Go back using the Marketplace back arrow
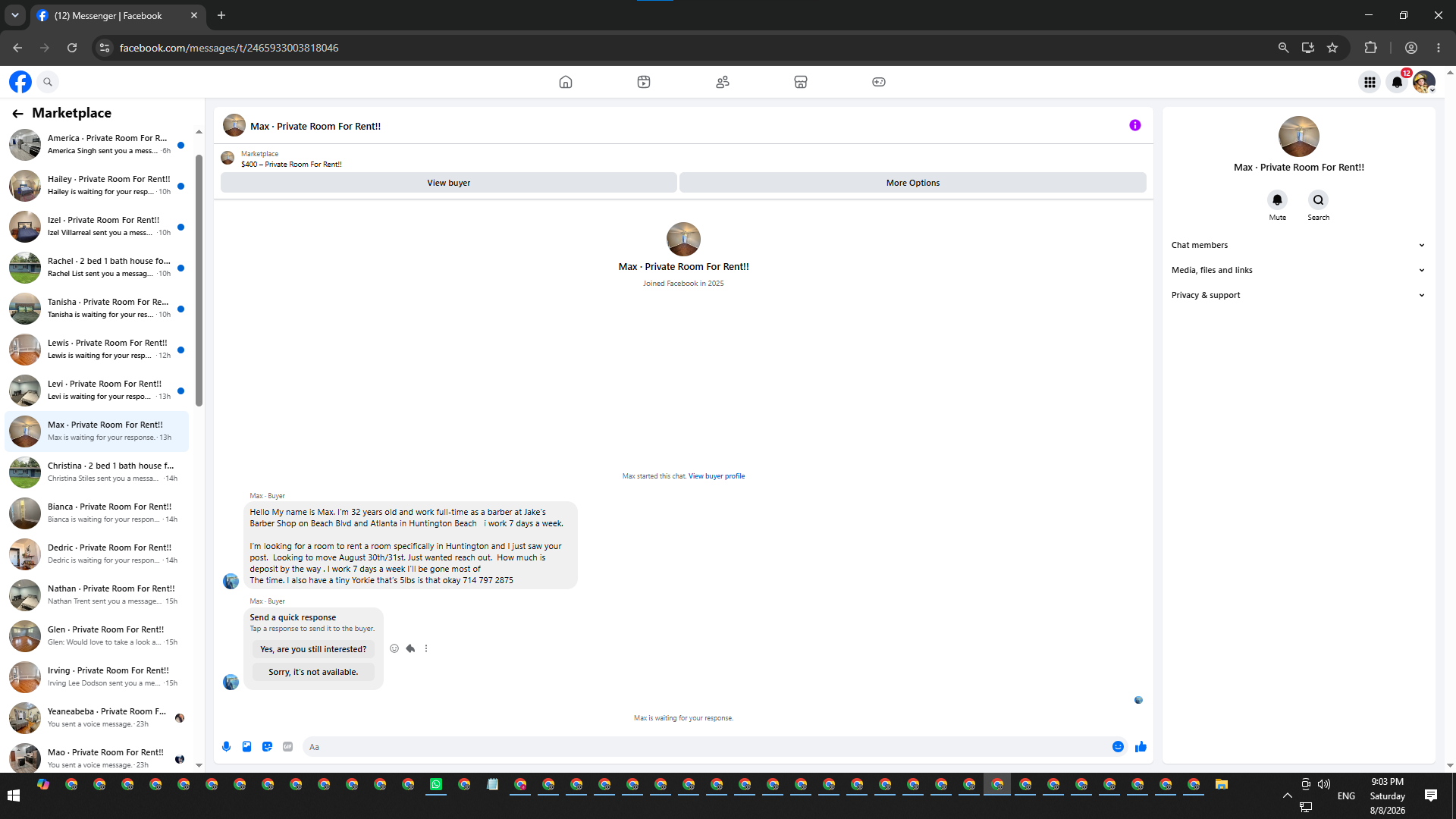This screenshot has height=819, width=1456. pyautogui.click(x=17, y=114)
